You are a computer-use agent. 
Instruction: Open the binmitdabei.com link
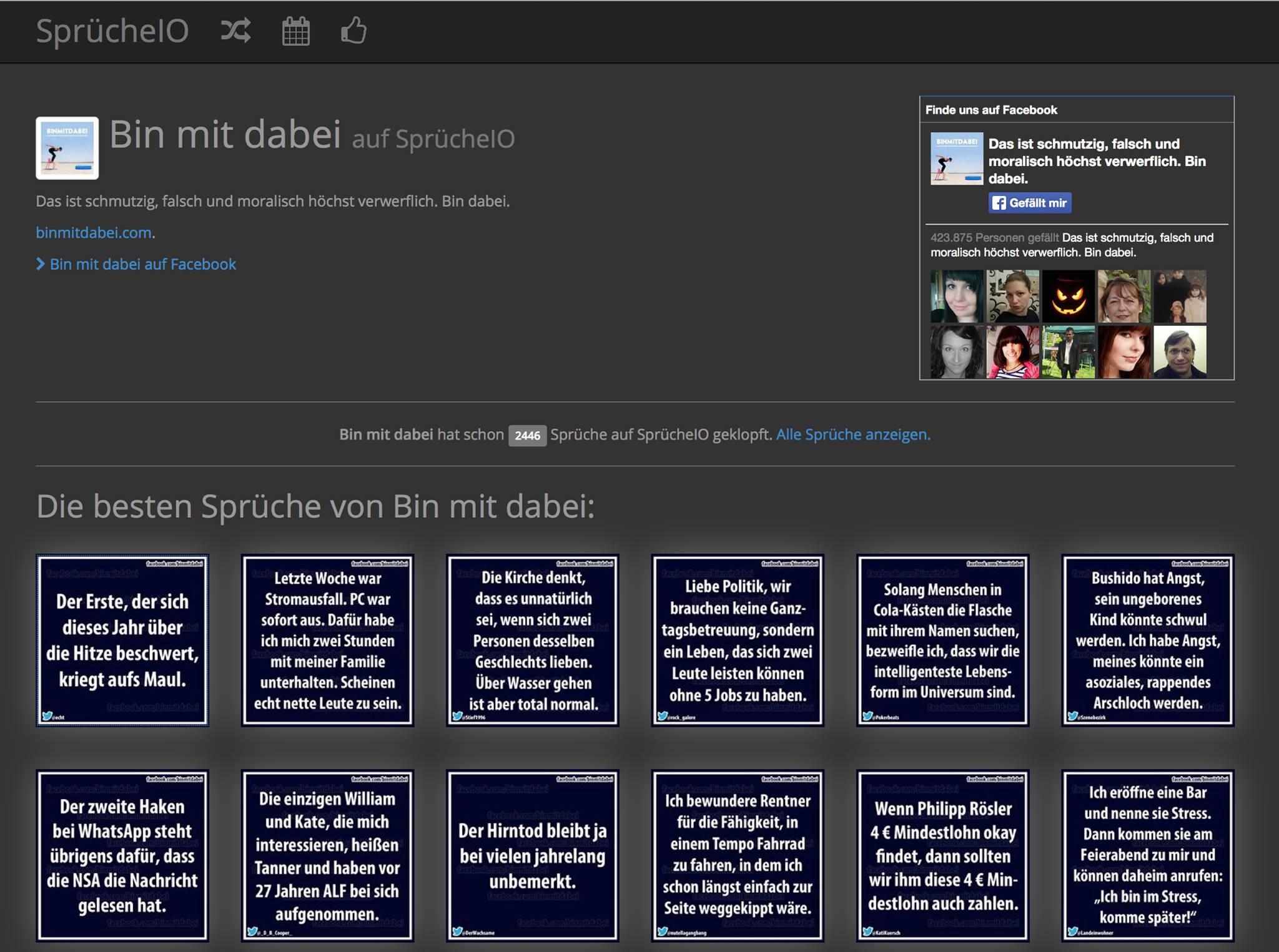(94, 233)
